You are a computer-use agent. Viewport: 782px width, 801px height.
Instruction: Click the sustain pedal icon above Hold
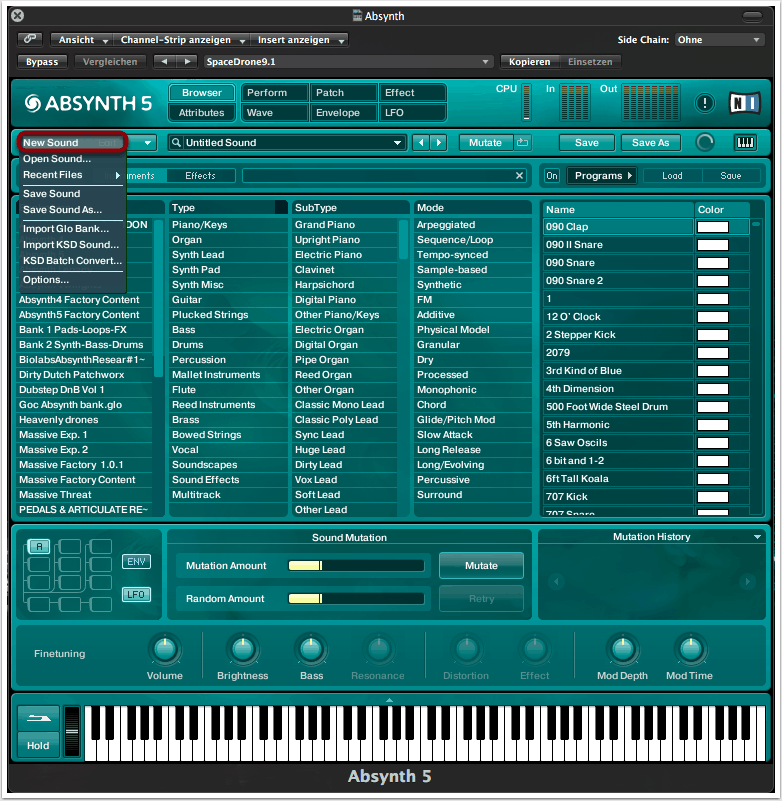[38, 720]
